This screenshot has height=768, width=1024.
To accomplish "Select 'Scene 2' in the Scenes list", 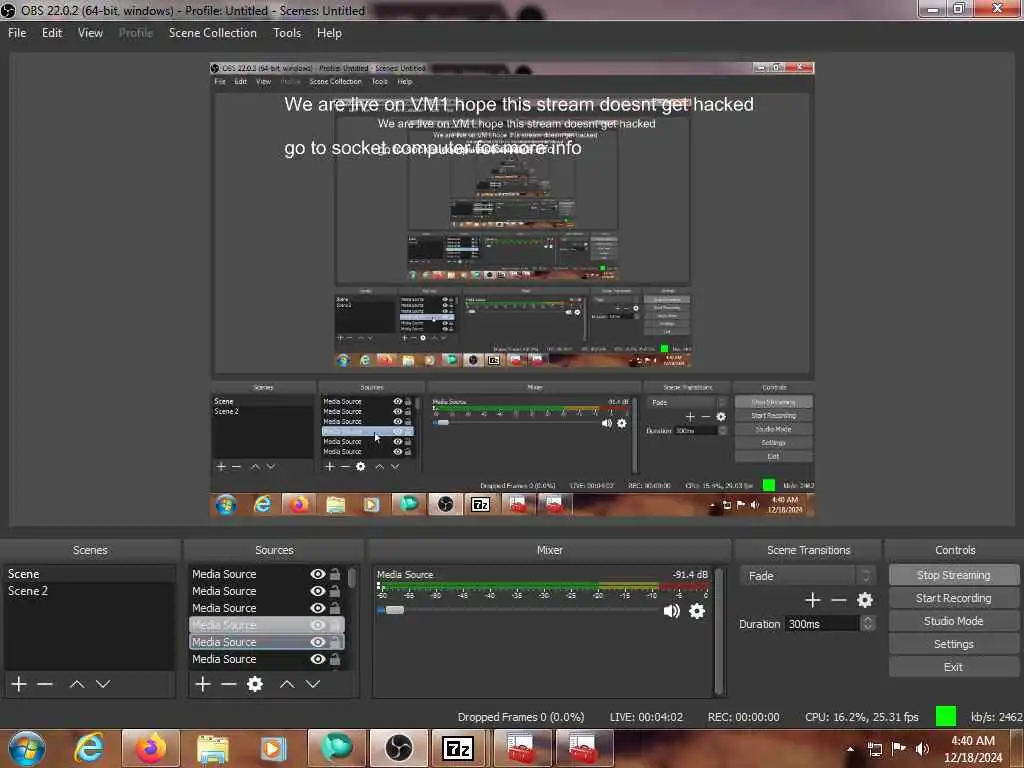I will 89,591.
